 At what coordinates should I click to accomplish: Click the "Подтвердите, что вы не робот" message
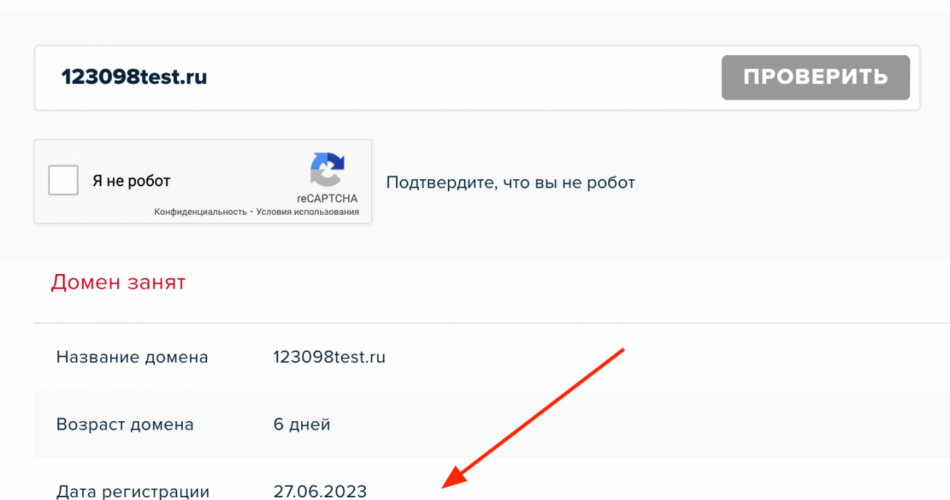tap(510, 182)
